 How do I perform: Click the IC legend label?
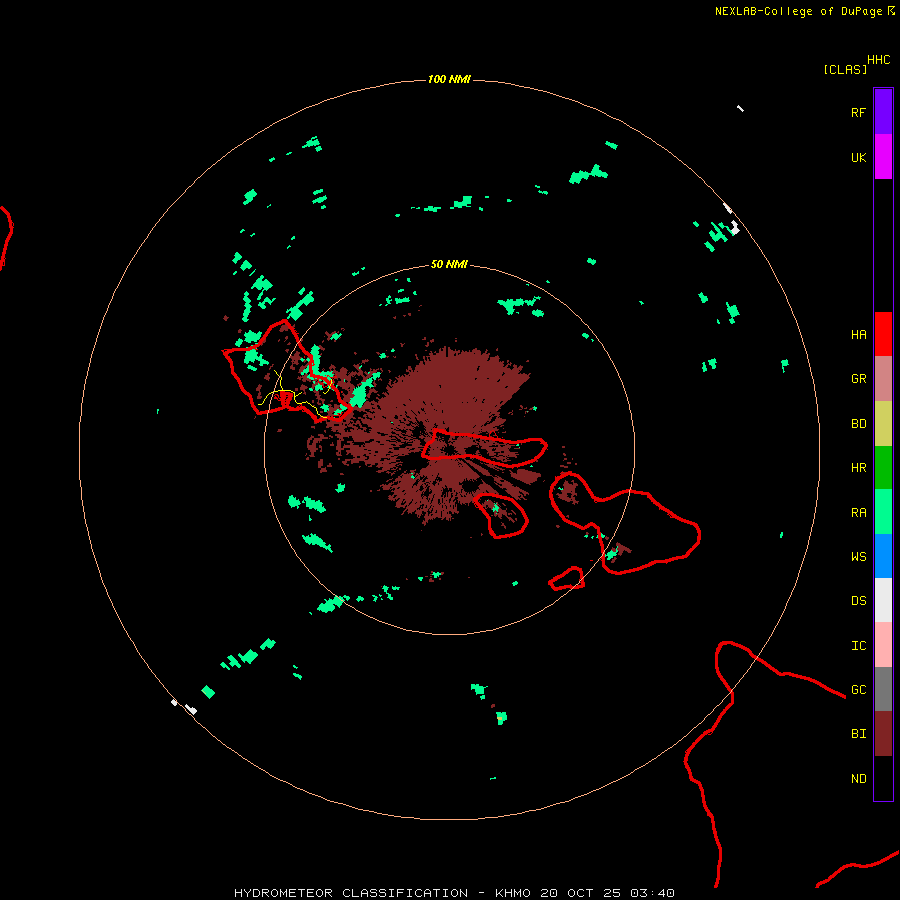[859, 646]
